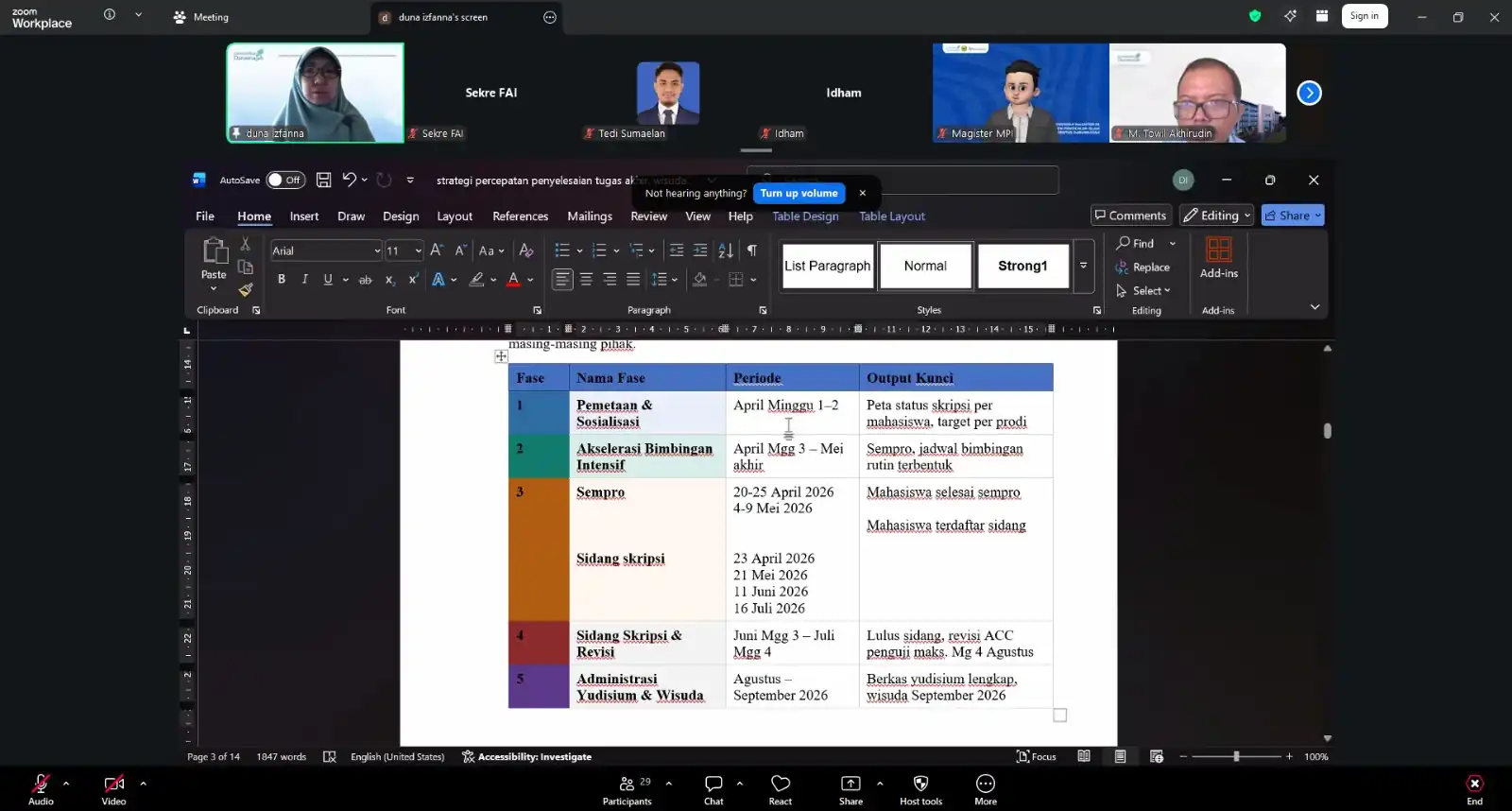The height and width of the screenshot is (811, 1512).
Task: Open Zoom Chat panel
Action: 713,789
